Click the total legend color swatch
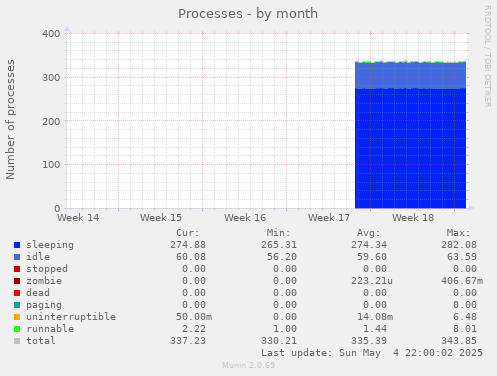The width and height of the screenshot is (497, 376). [x=17, y=341]
